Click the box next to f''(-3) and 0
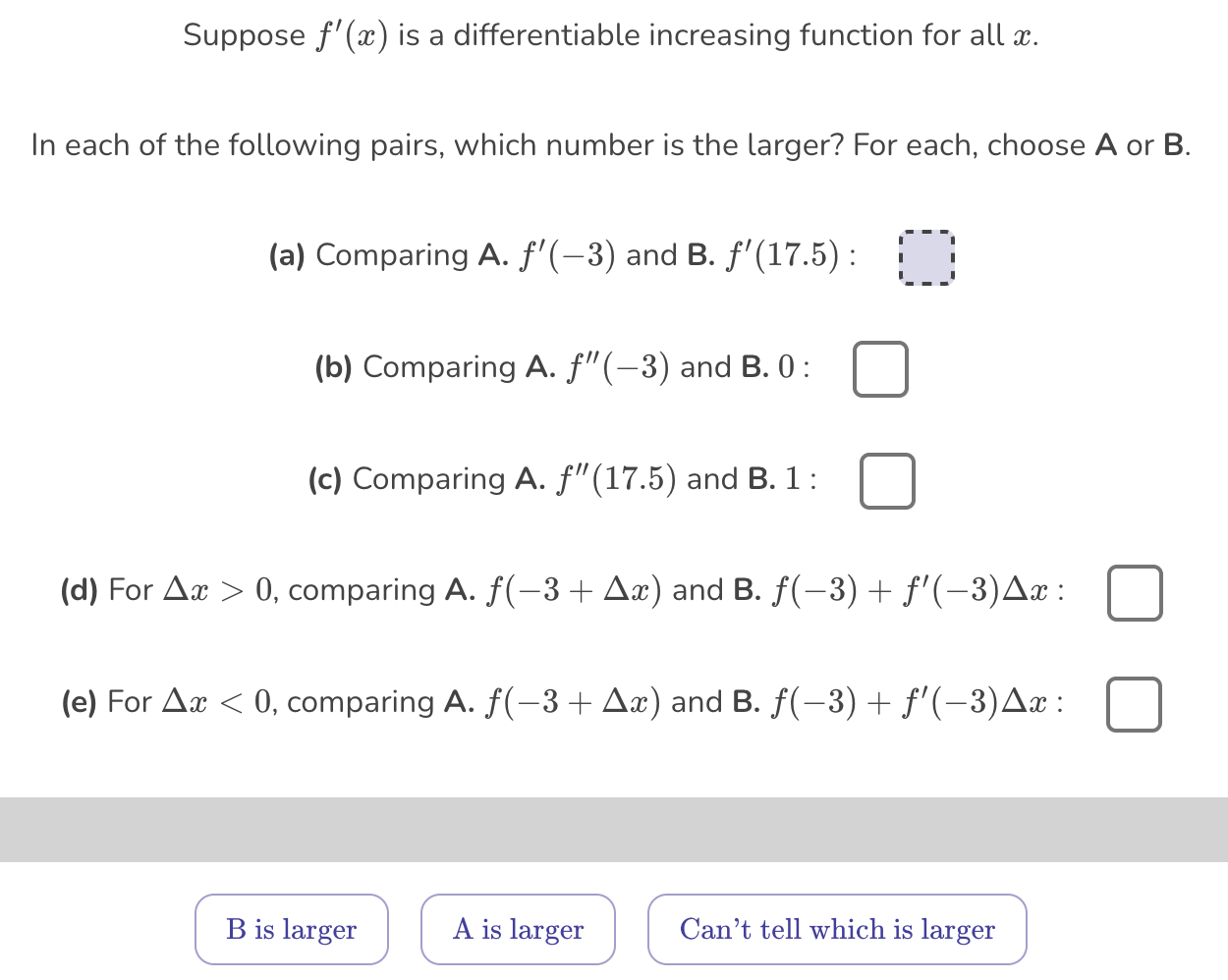1228x980 pixels. point(880,369)
